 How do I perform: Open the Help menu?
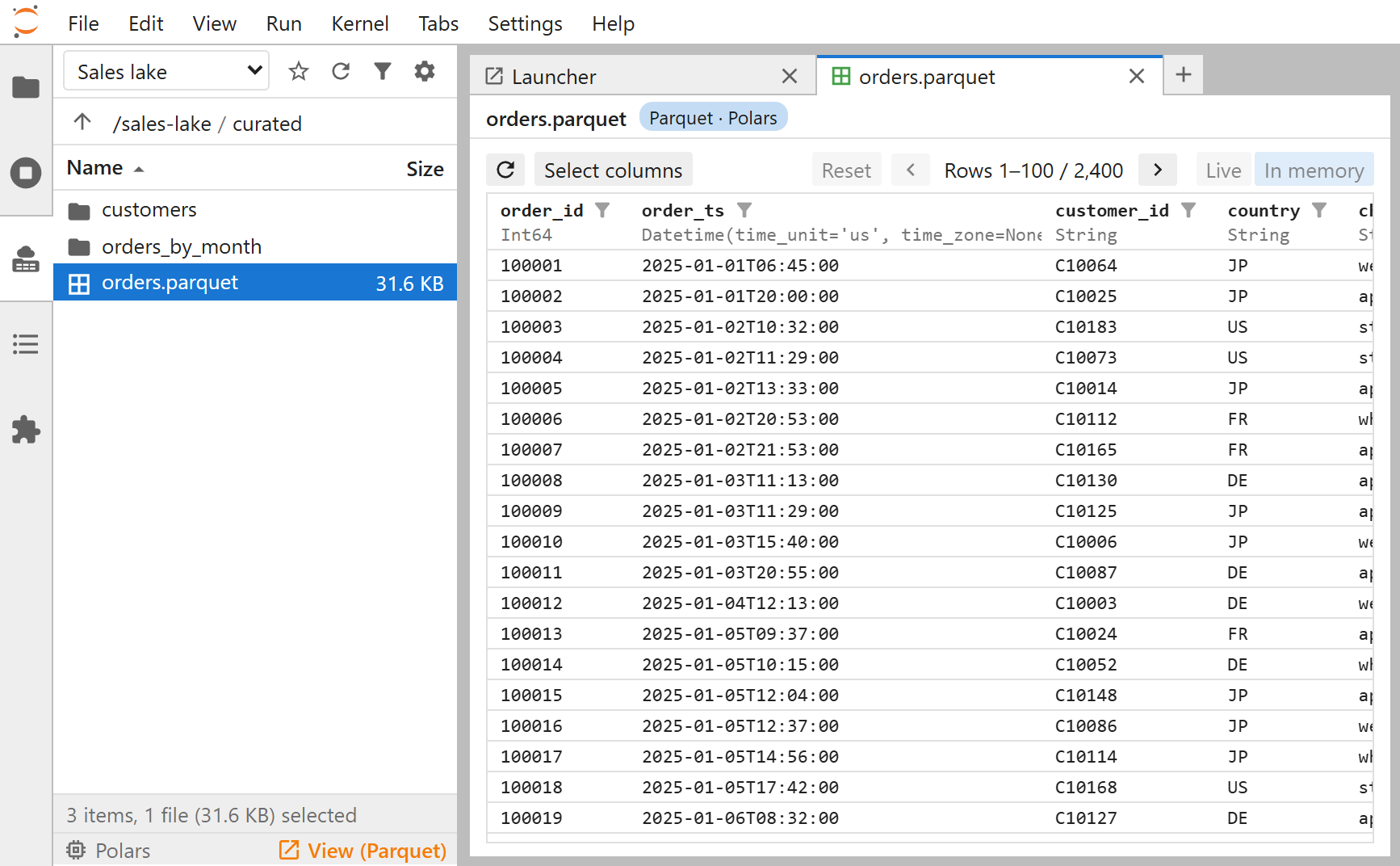point(613,23)
